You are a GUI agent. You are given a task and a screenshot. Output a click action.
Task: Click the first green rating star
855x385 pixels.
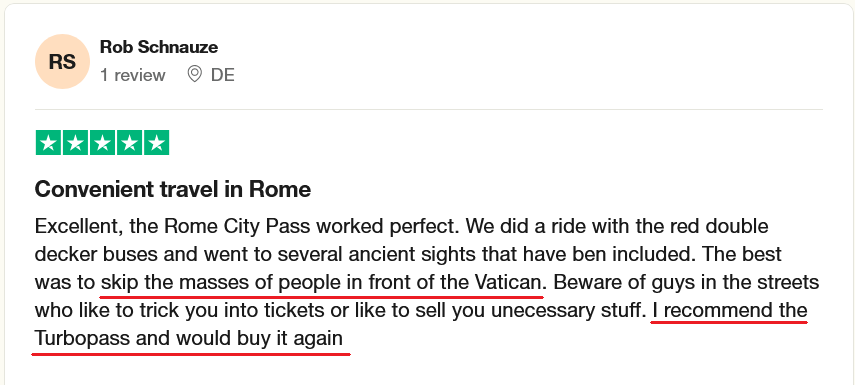(49, 143)
